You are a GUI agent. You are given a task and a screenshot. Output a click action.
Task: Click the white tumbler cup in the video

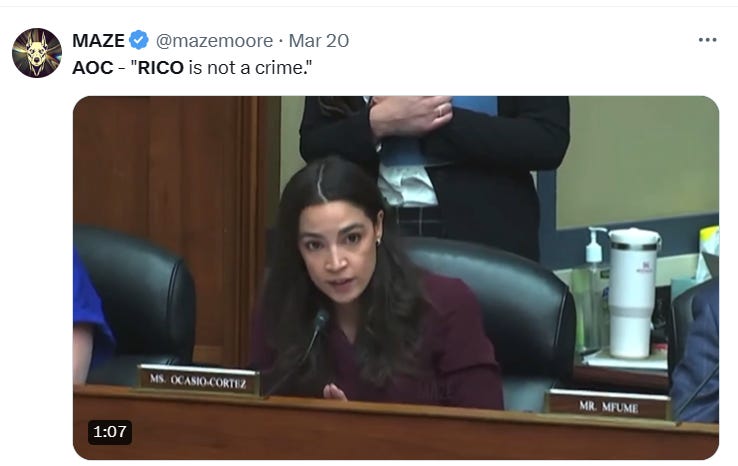(633, 292)
